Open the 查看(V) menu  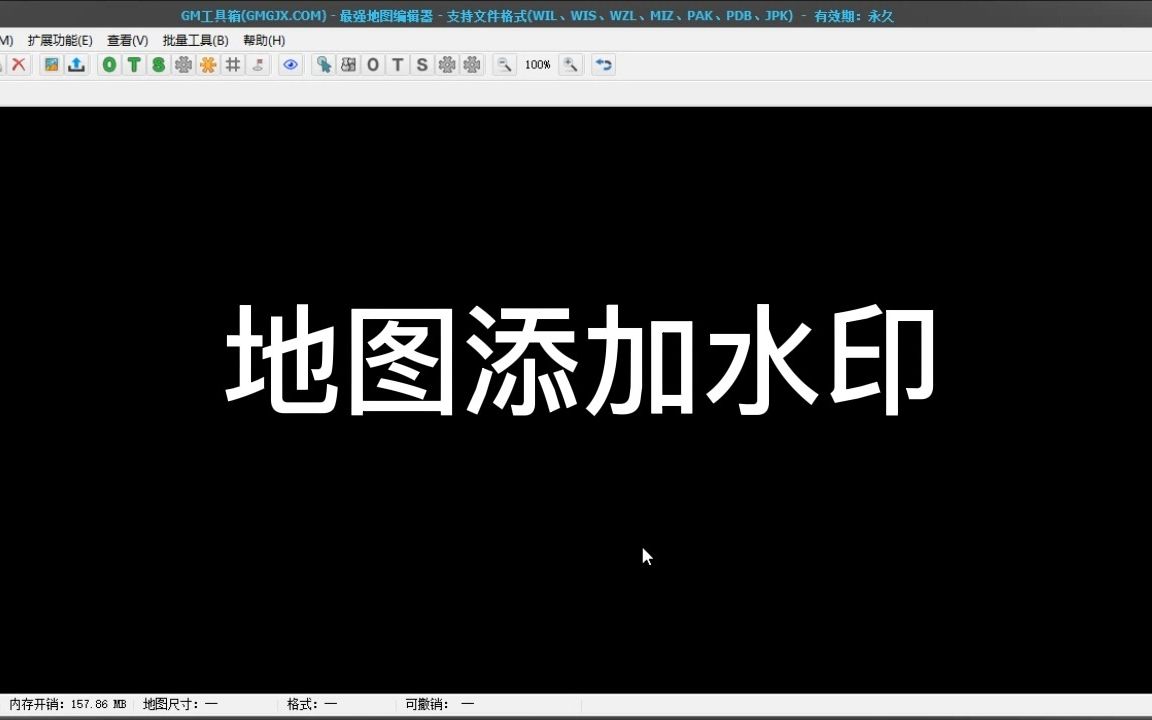point(127,40)
